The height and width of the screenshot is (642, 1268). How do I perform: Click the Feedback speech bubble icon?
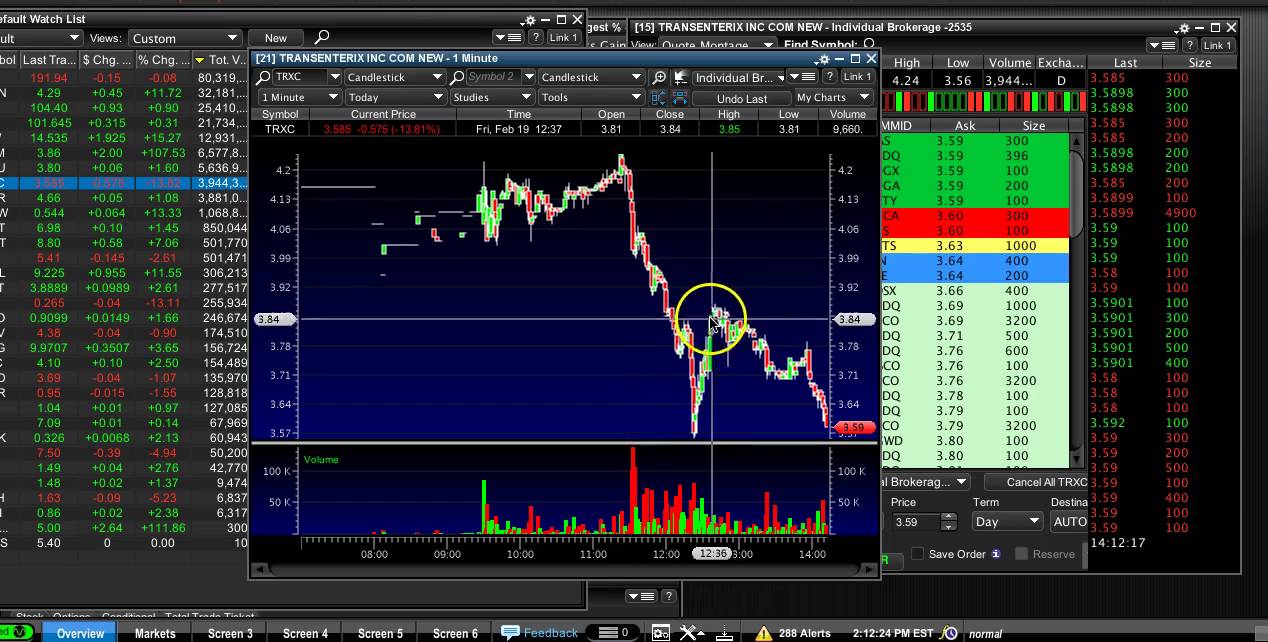click(510, 632)
